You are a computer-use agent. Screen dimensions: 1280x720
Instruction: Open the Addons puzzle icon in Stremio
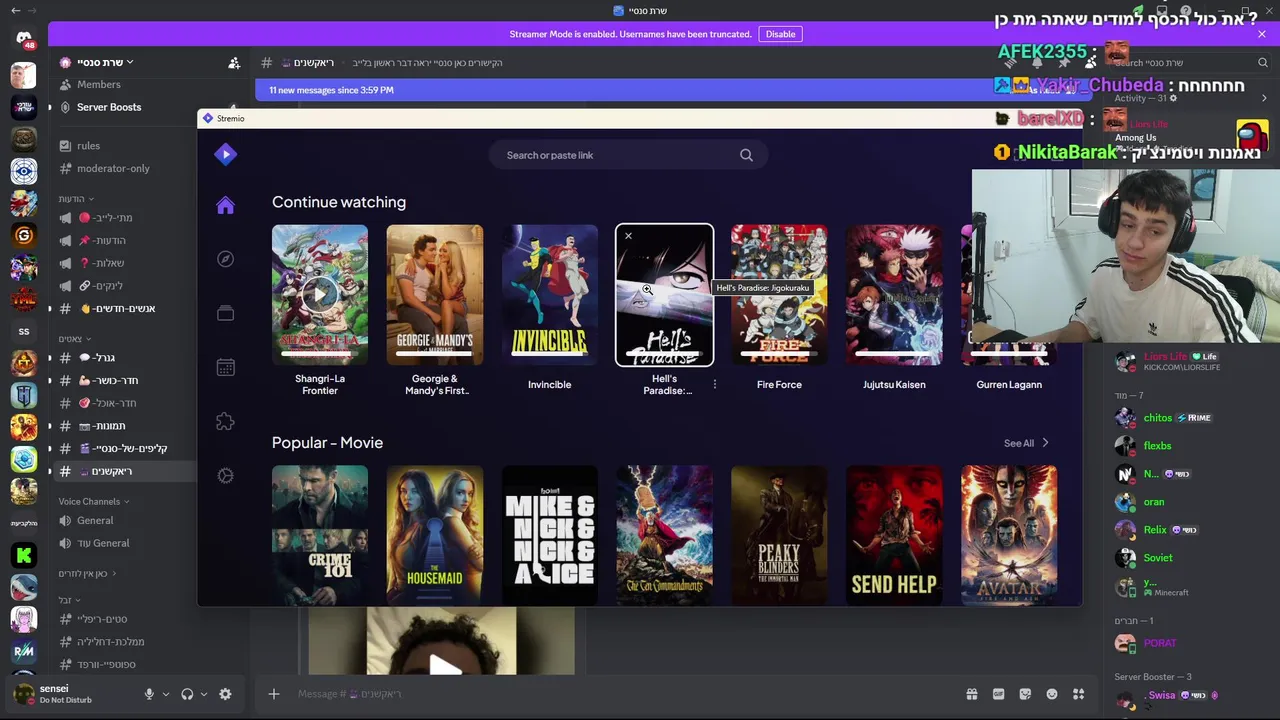(225, 422)
